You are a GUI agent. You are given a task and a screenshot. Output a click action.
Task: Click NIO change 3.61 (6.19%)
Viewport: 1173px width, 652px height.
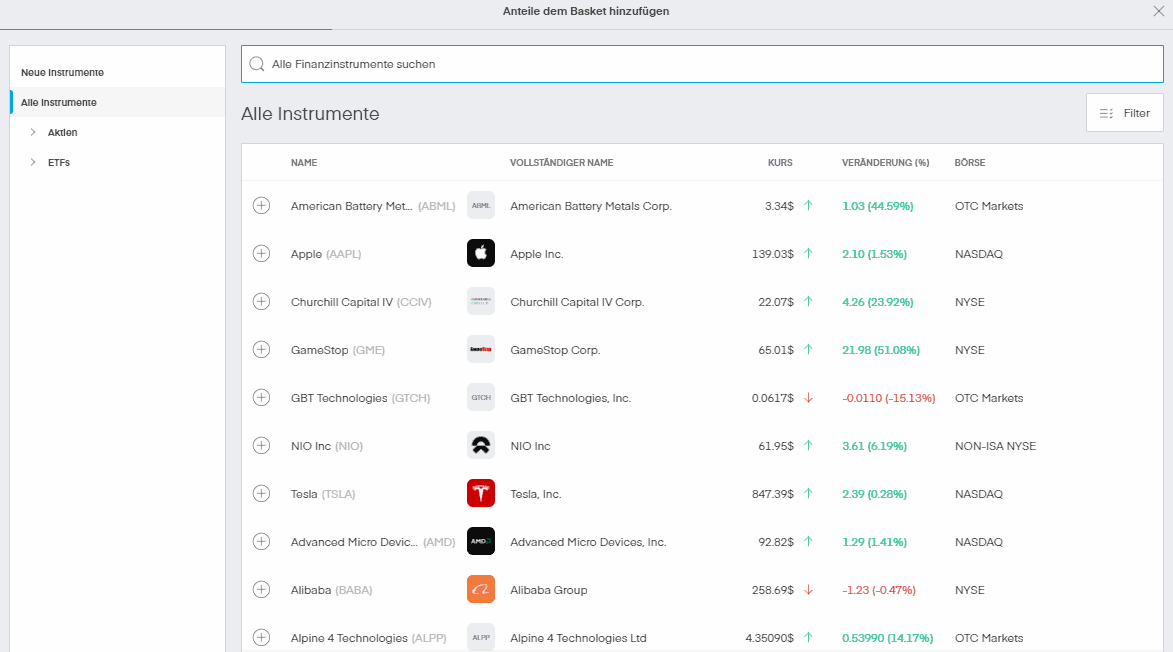point(875,446)
